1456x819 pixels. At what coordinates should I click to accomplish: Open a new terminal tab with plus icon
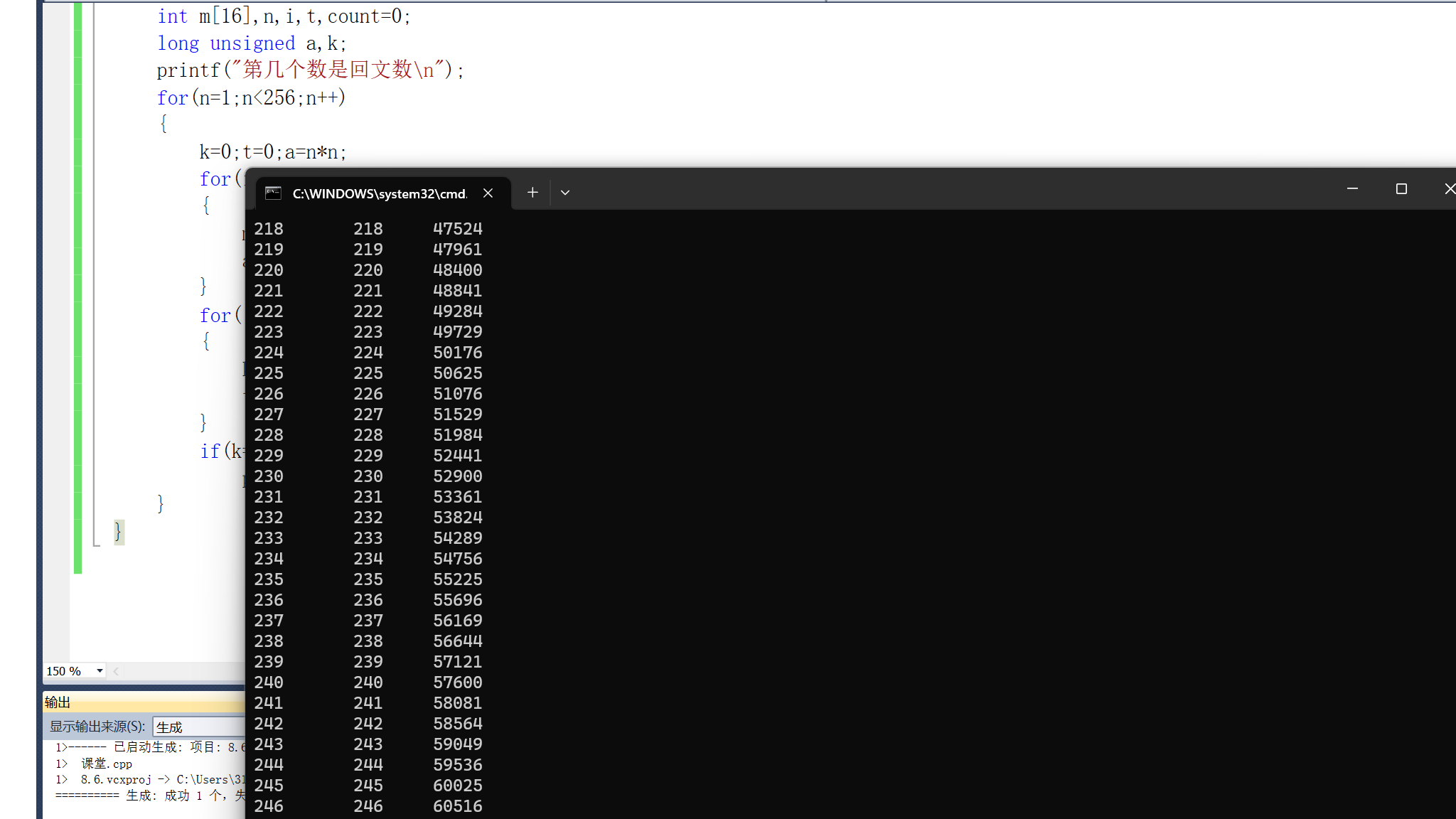pyautogui.click(x=532, y=193)
